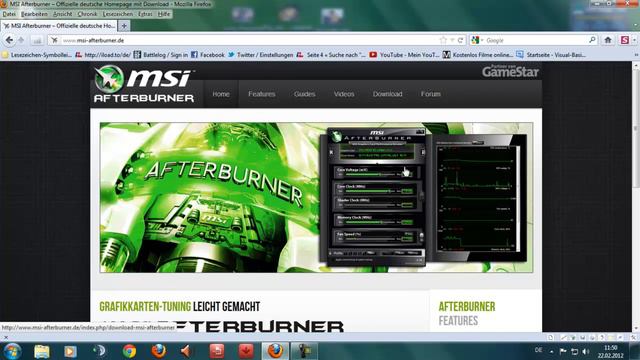The width and height of the screenshot is (640, 360).
Task: Open the Bearbeiten menu
Action: 34,14
